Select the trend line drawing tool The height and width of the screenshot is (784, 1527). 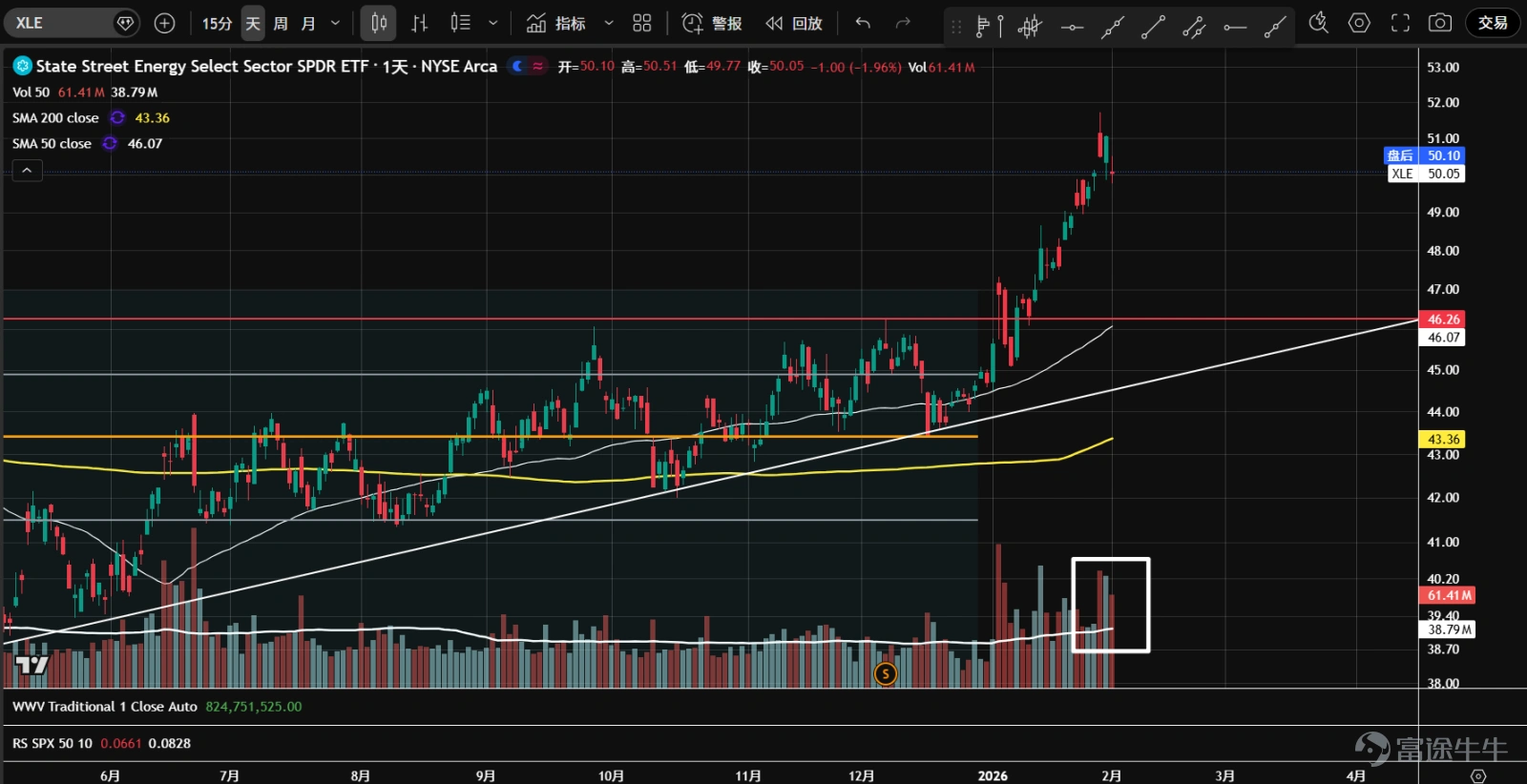tap(1153, 27)
